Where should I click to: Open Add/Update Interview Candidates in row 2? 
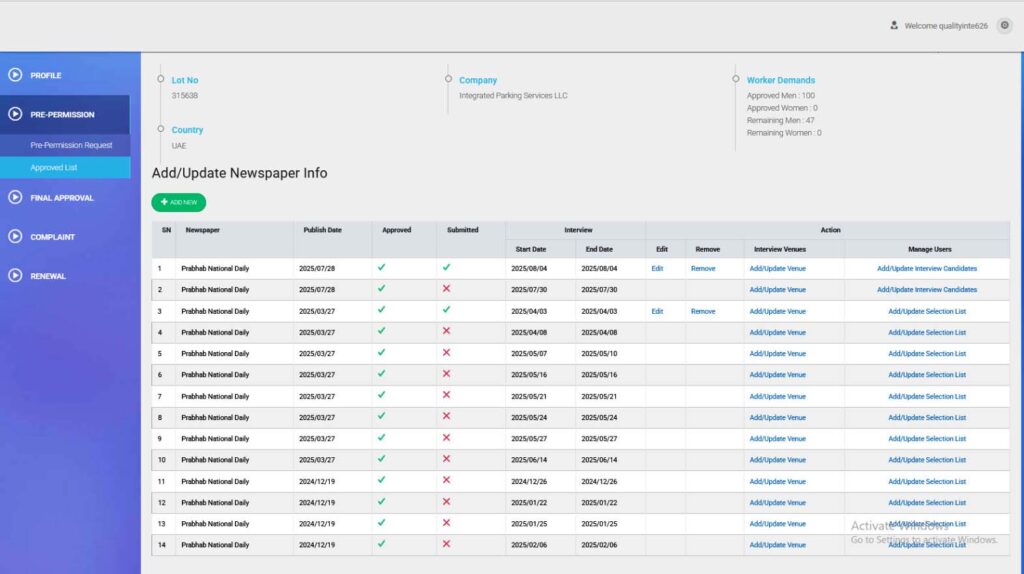click(926, 290)
